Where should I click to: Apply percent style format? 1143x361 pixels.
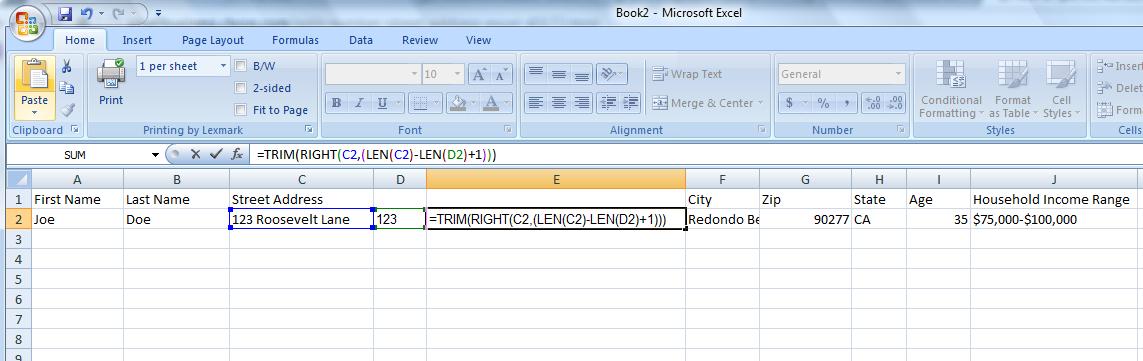(x=824, y=104)
